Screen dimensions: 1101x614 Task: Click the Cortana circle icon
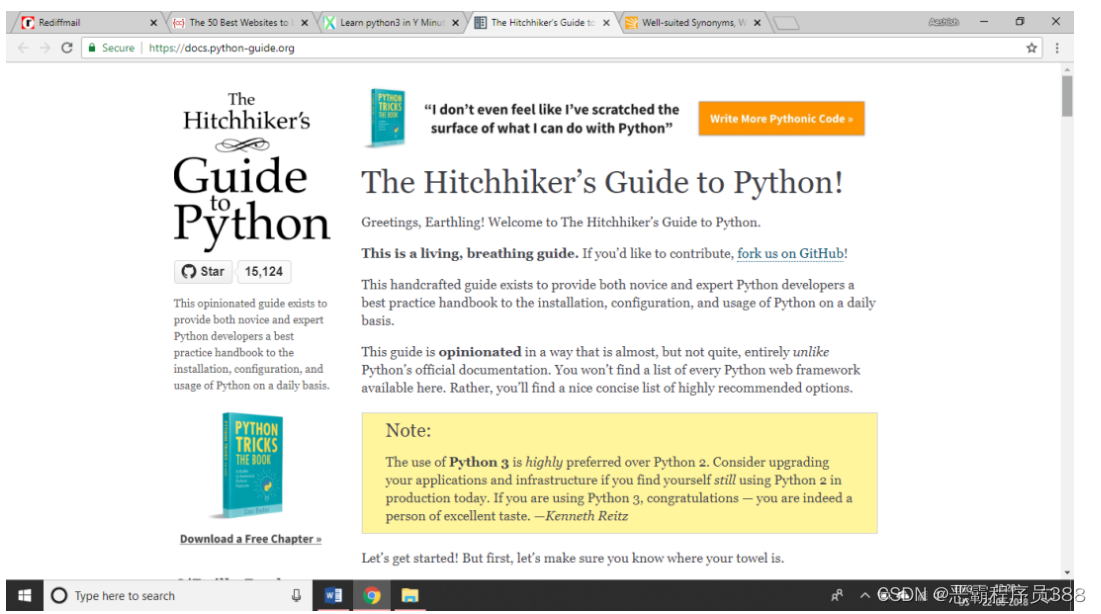tap(59, 596)
